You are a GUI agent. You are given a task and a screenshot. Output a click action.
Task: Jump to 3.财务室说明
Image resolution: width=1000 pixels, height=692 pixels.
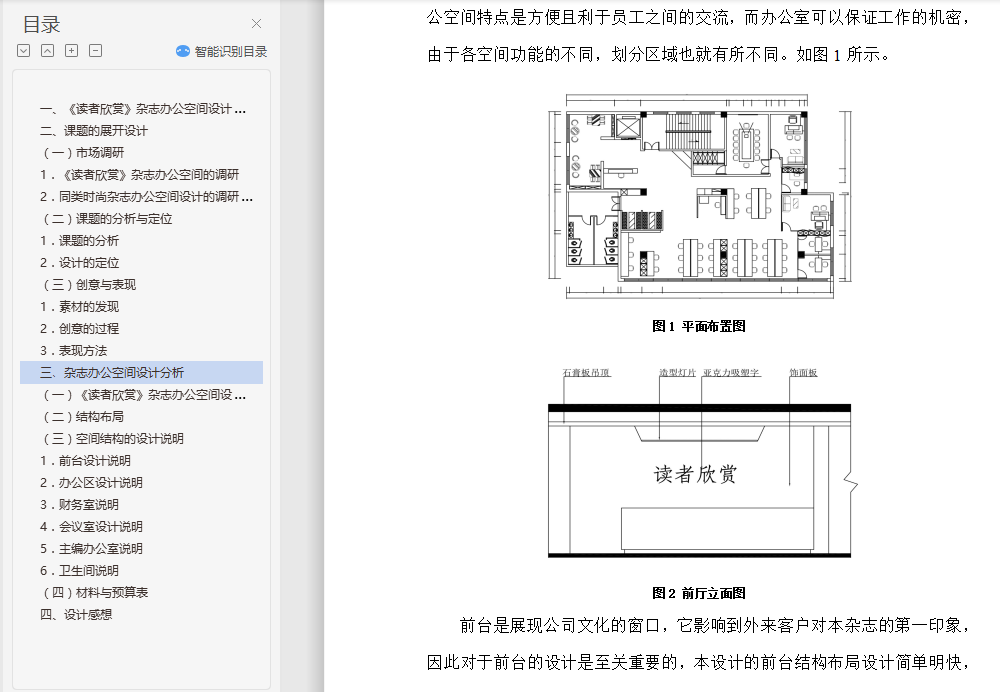click(x=79, y=505)
